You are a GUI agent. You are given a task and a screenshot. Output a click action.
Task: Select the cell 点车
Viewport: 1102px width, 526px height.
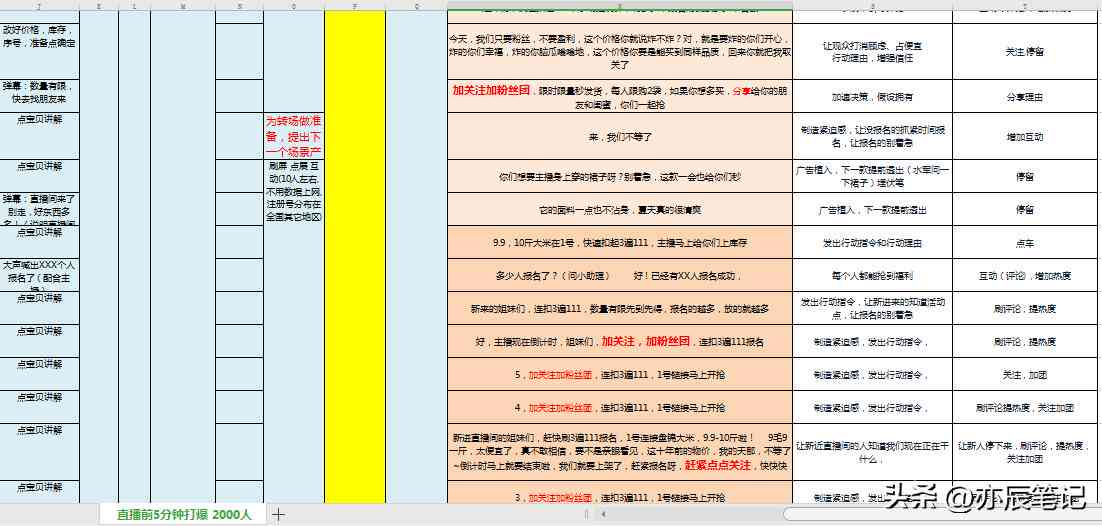[1025, 243]
